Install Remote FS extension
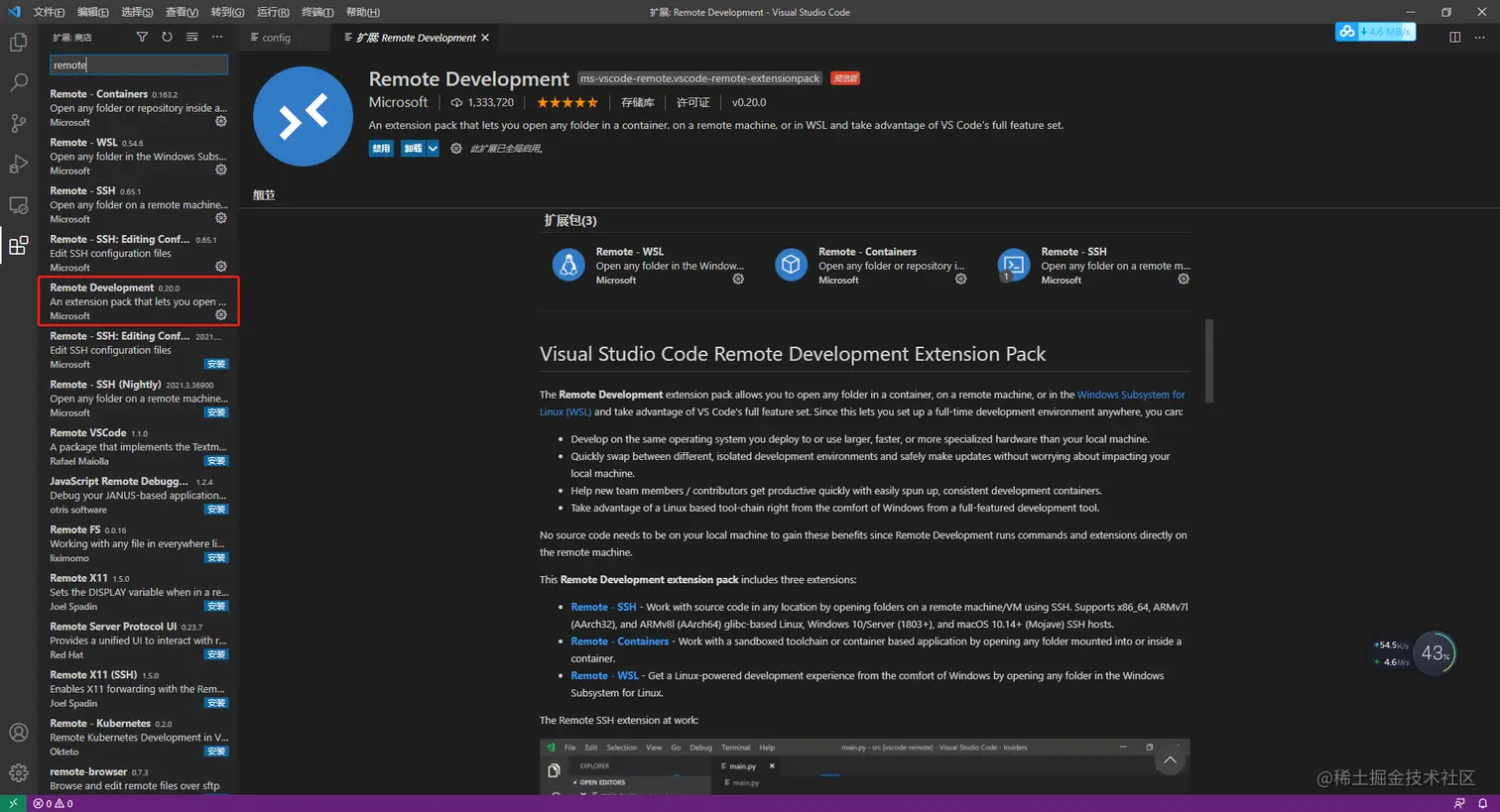Viewport: 1500px width, 812px height. click(216, 558)
